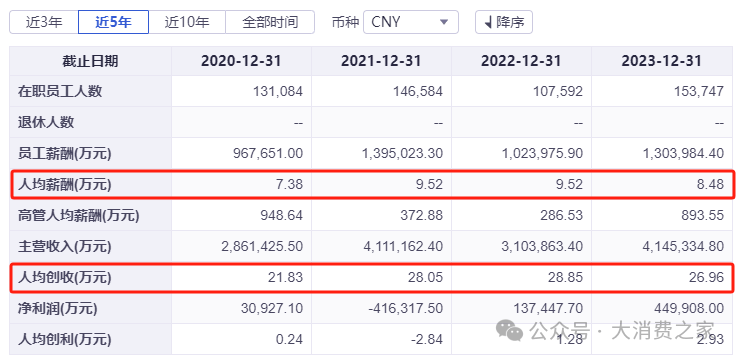Click the 截止日期 header cell

[90, 61]
